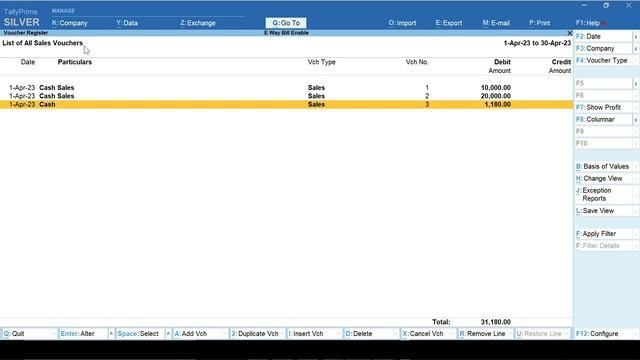This screenshot has height=360, width=640.
Task: Click the 10,000.00 debit amount
Action: pos(496,87)
